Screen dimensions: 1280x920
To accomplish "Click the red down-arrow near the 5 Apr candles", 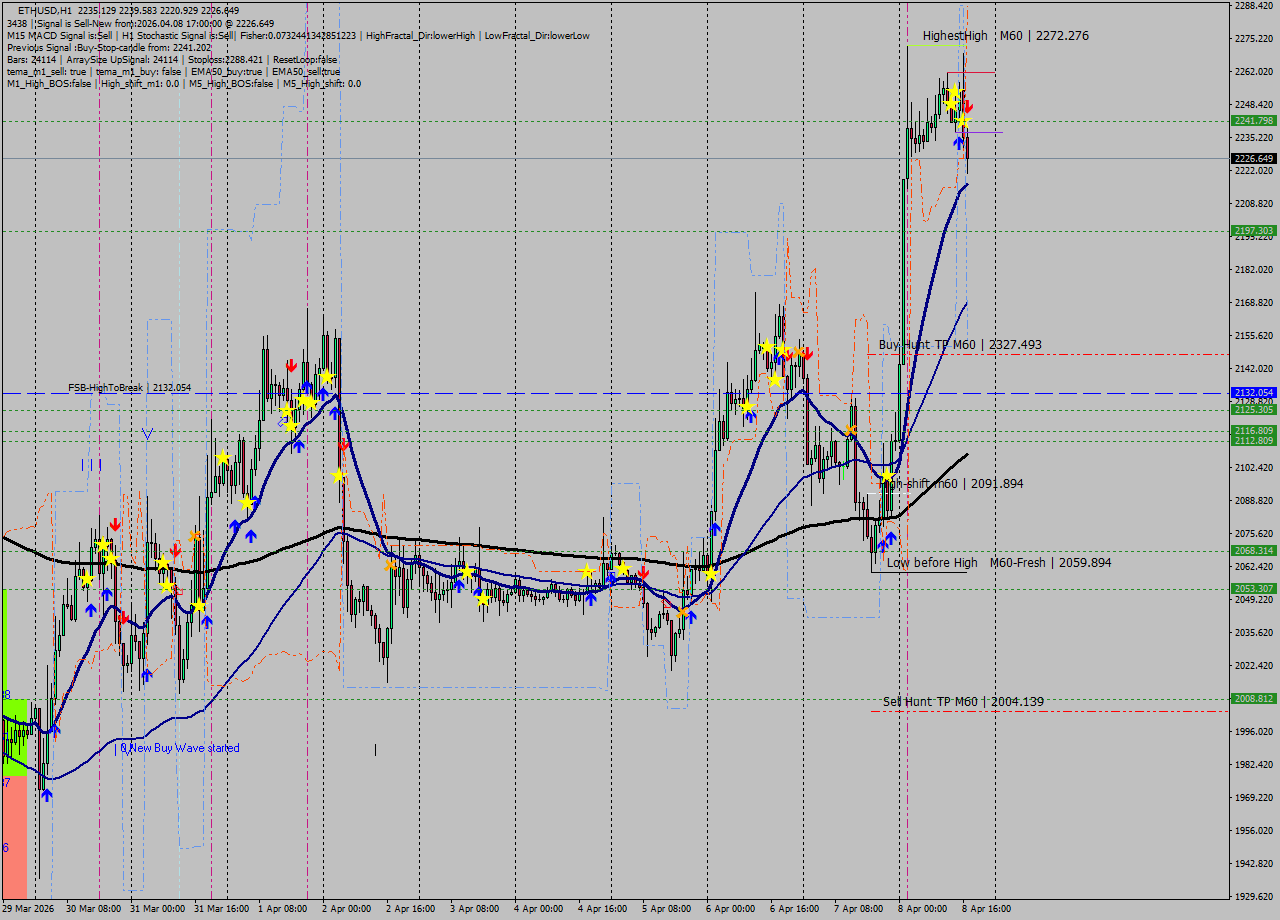I will tap(643, 571).
